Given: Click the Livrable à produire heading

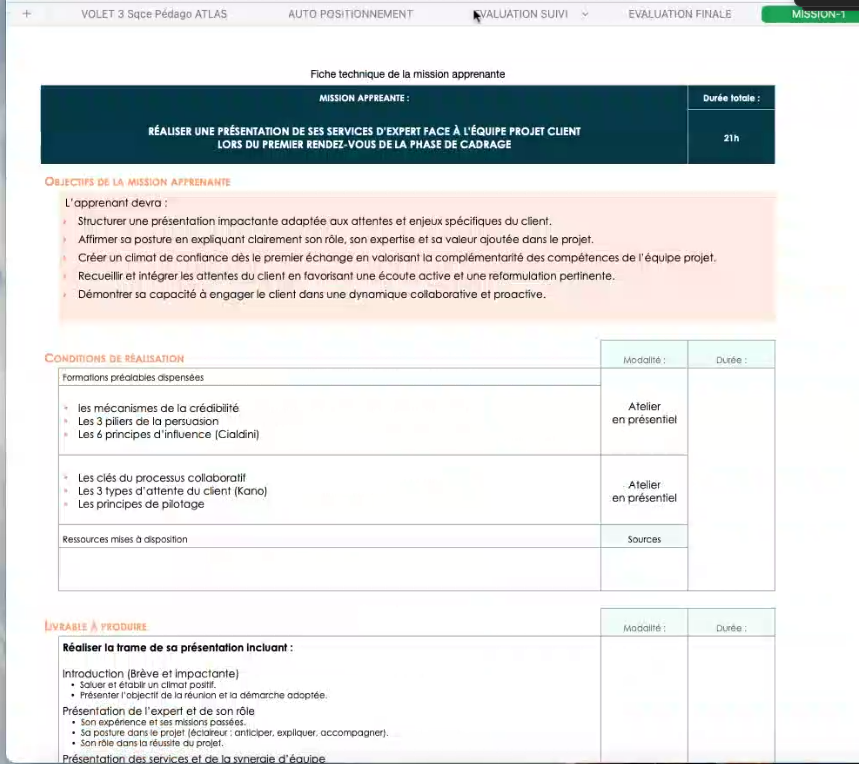Looking at the screenshot, I should point(96,627).
